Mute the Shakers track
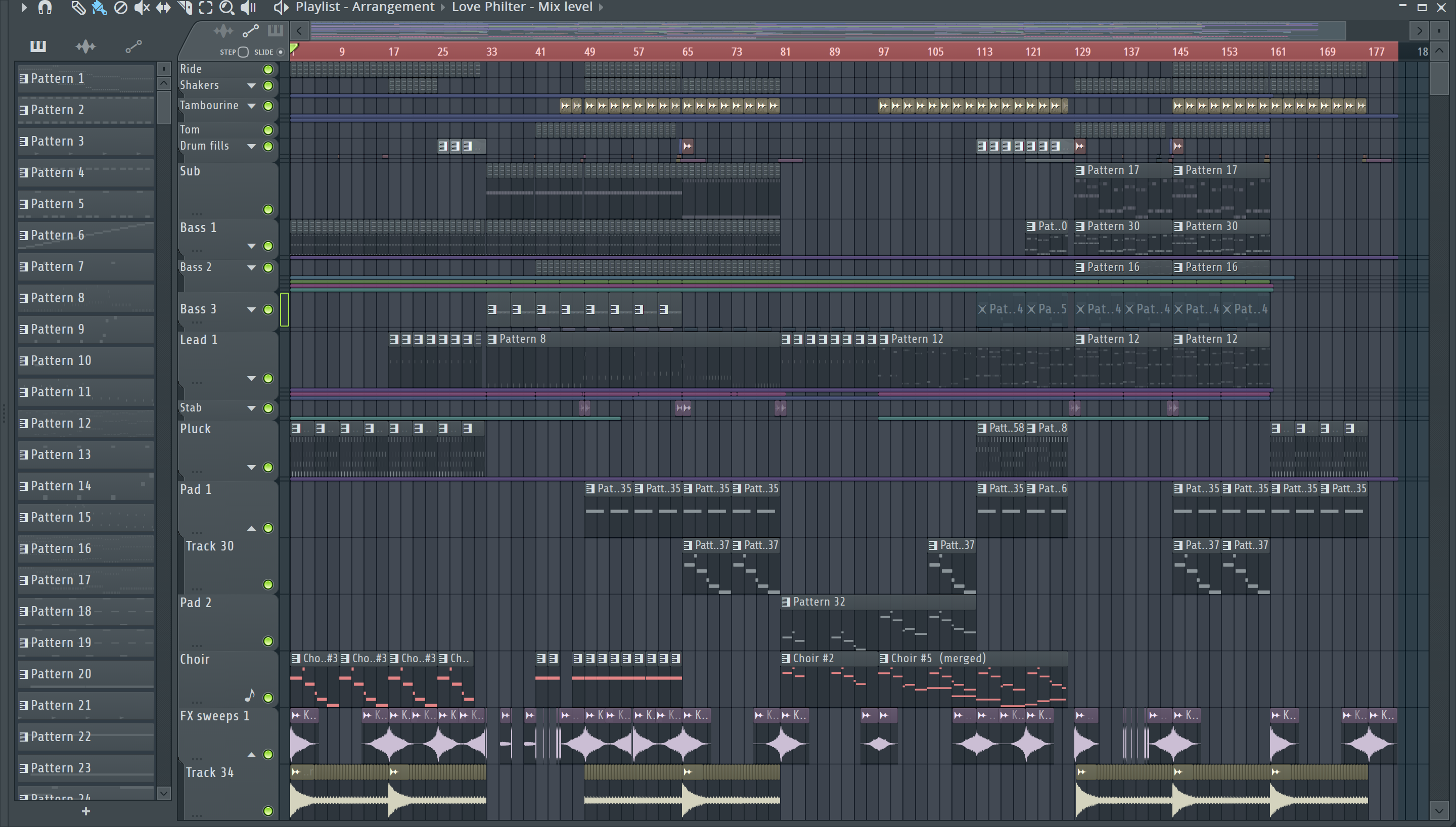This screenshot has width=1456, height=827. [268, 86]
